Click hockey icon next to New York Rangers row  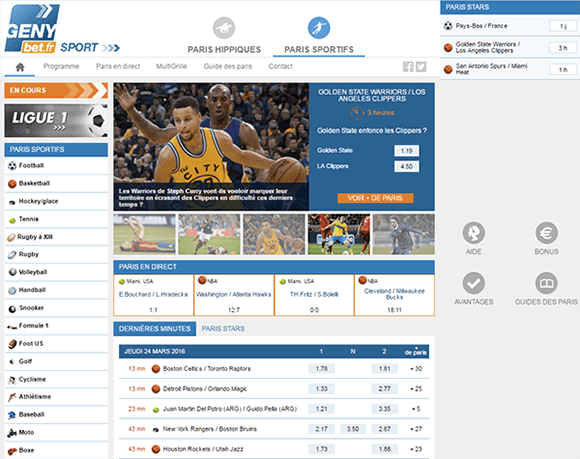[156, 429]
